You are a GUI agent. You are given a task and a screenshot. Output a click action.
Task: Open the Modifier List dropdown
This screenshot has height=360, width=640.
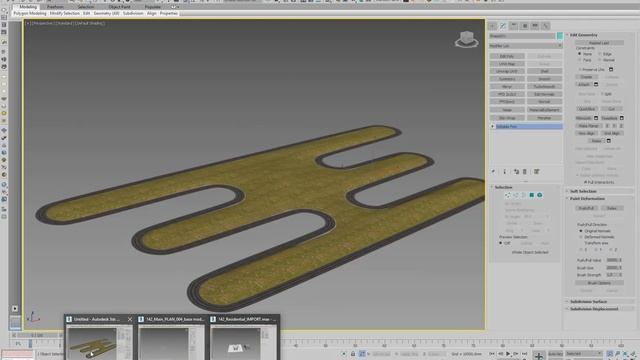click(x=525, y=46)
